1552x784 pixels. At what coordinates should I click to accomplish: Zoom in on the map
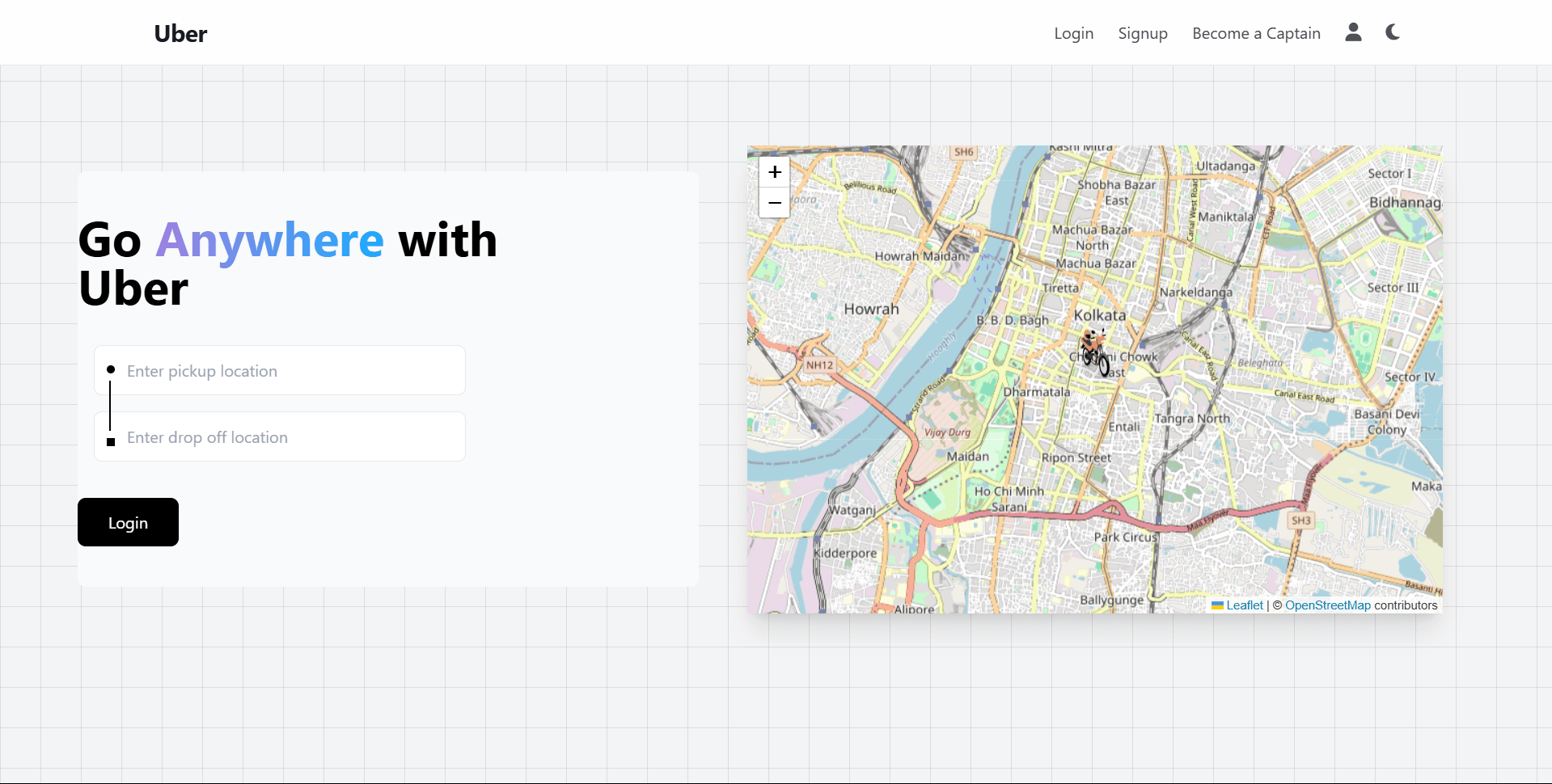774,172
